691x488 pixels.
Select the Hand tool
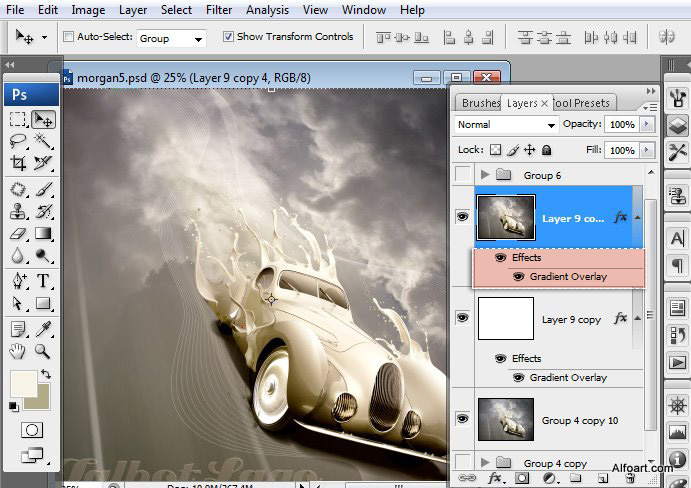18,351
